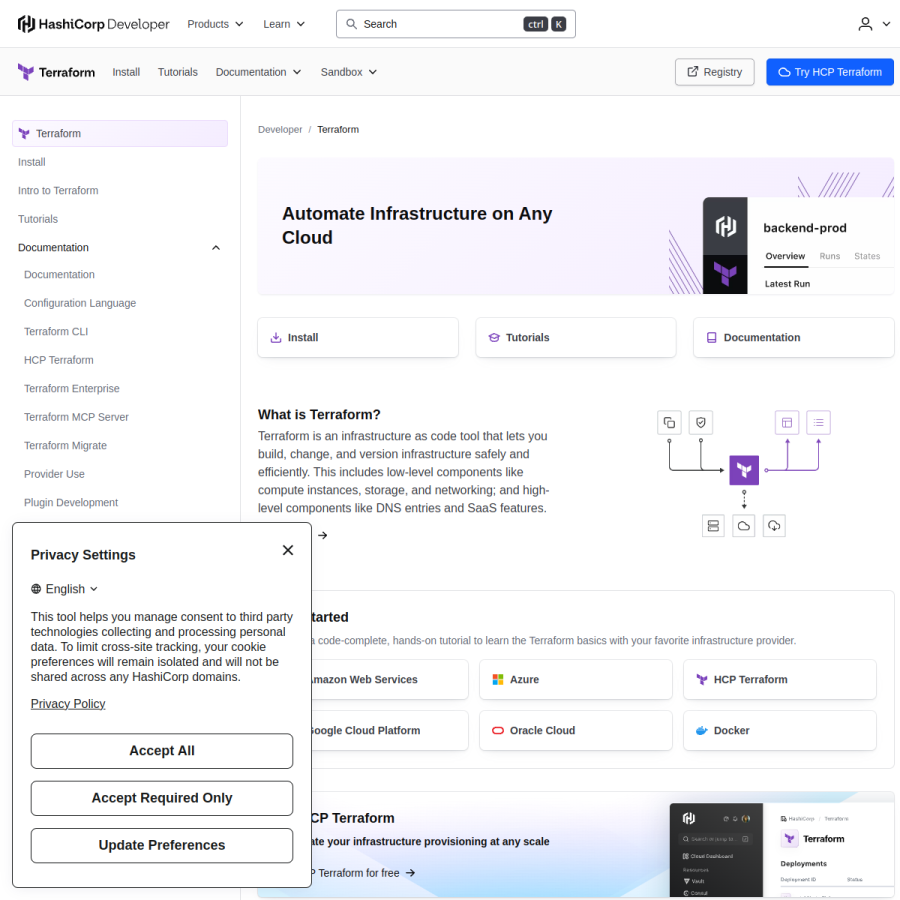The width and height of the screenshot is (900, 900).
Task: Click the Developer breadcrumb link
Action: pos(280,130)
